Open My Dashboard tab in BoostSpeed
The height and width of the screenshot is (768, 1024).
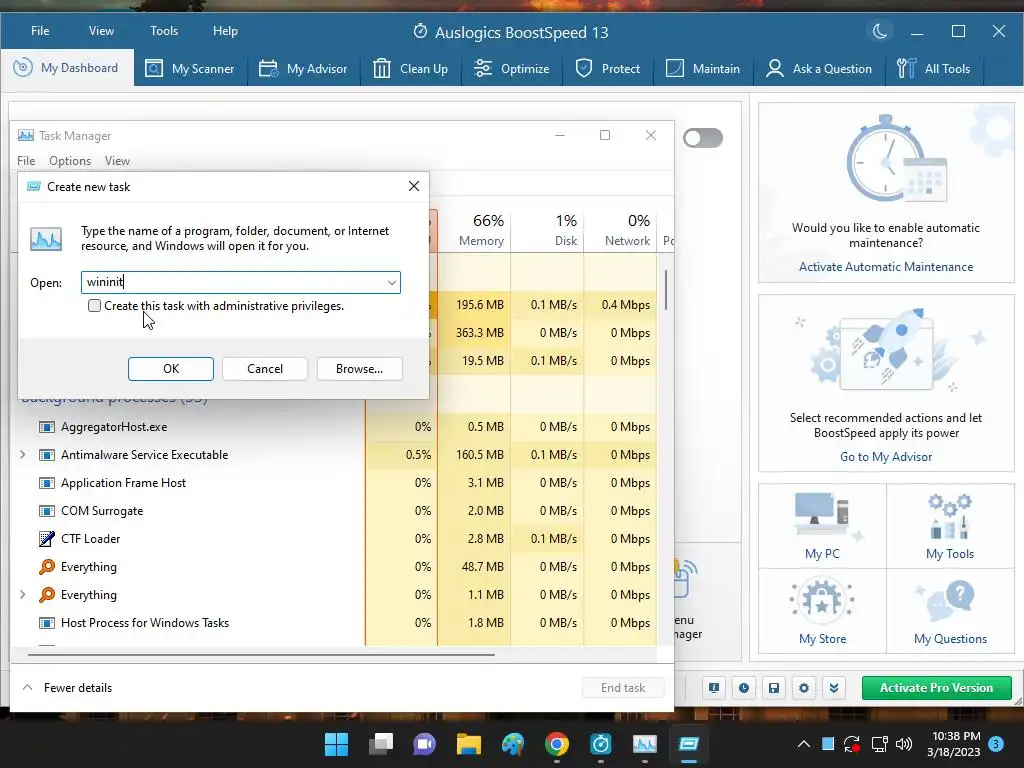point(67,68)
